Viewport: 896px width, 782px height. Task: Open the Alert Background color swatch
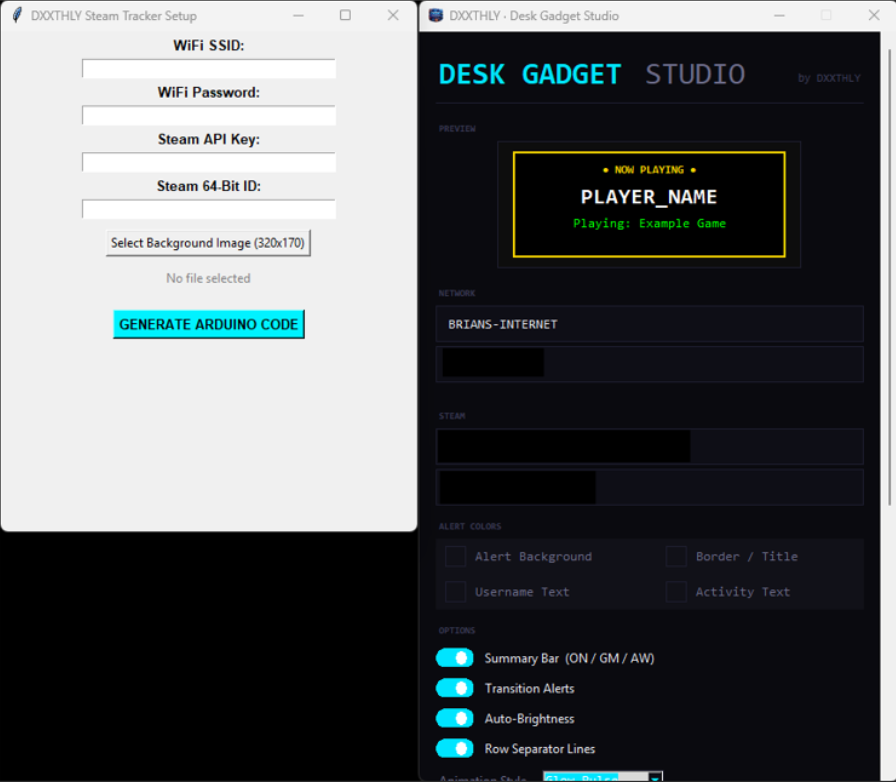tap(455, 556)
